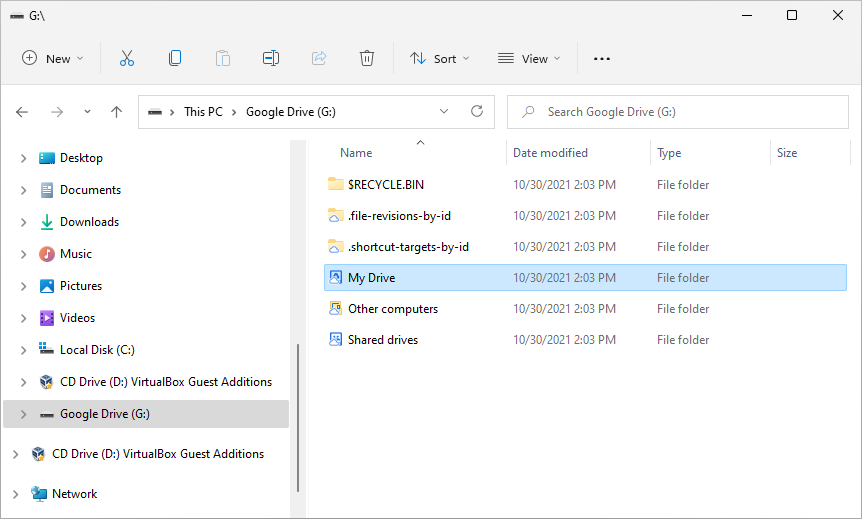Click the Downloads arrow icon in sidebar
The image size is (862, 519).
(47, 222)
